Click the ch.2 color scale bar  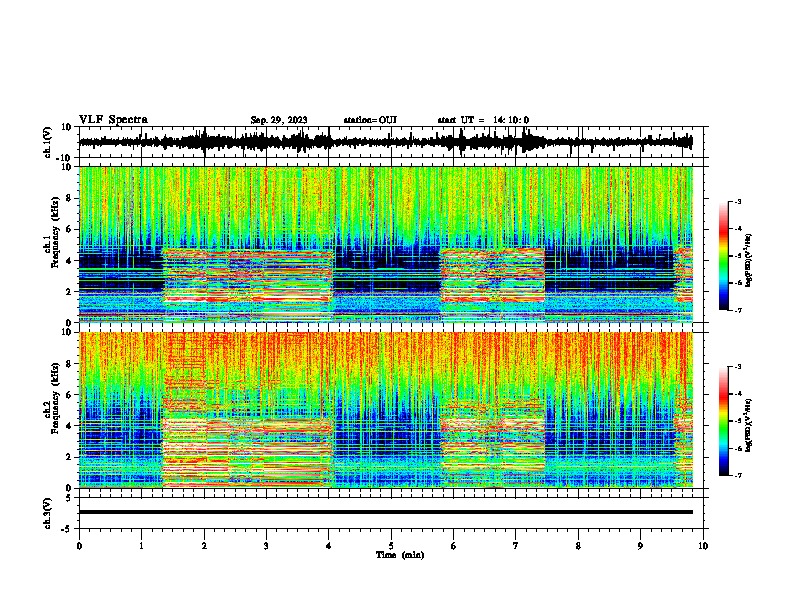[723, 421]
